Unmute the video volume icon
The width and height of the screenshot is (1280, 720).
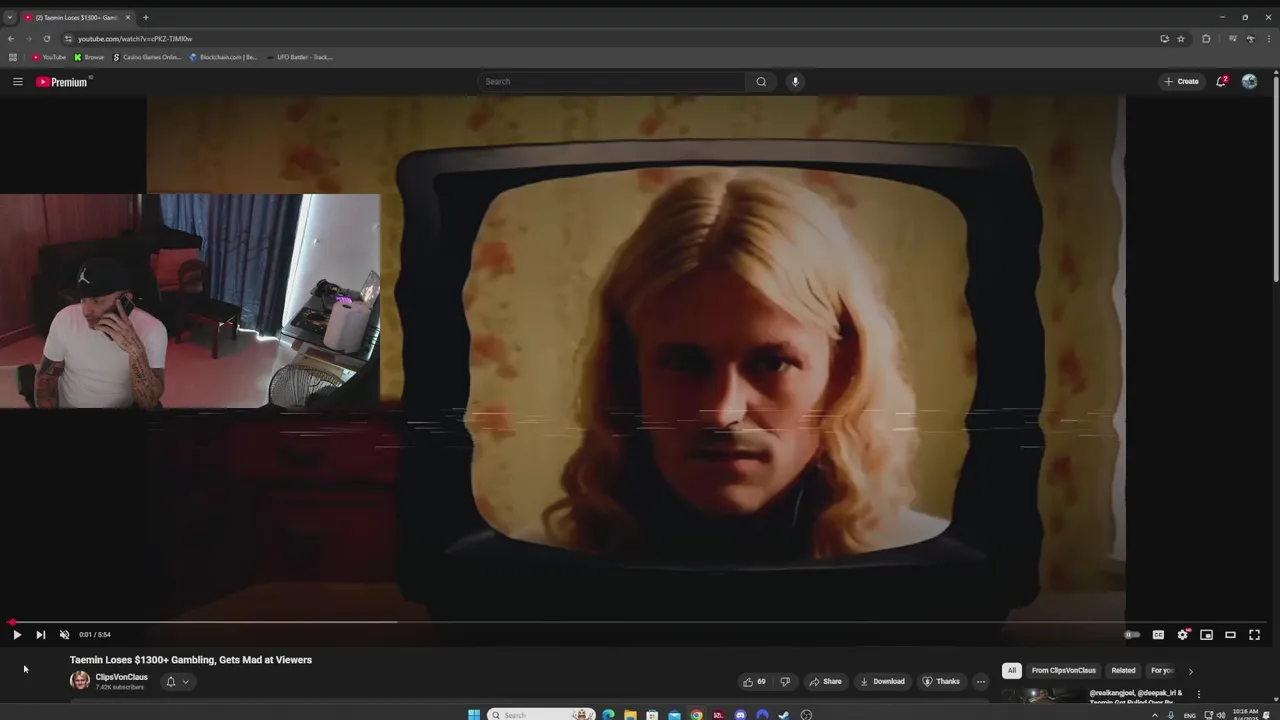pyautogui.click(x=64, y=634)
